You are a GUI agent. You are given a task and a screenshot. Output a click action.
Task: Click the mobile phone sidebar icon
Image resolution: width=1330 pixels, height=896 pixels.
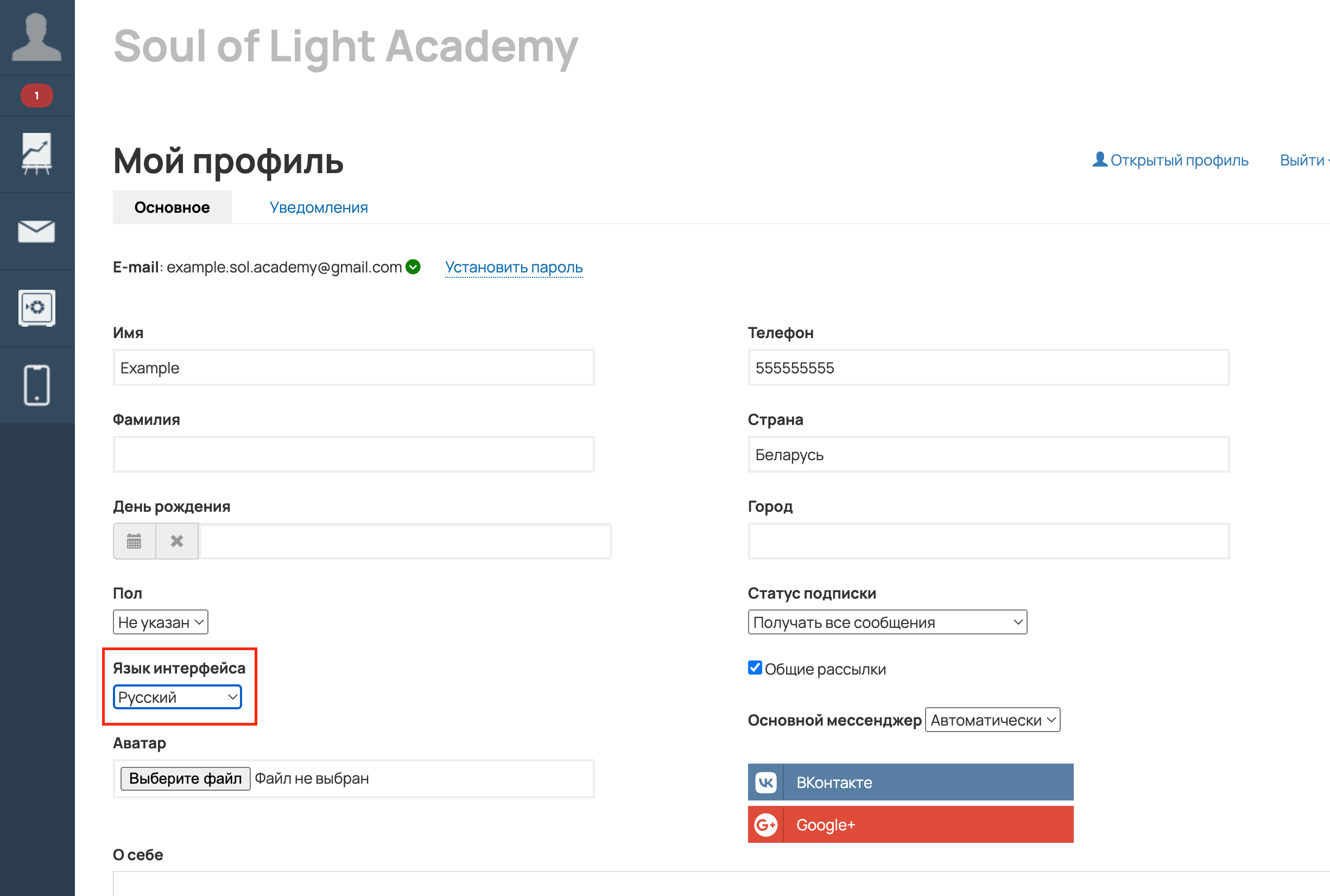36,385
